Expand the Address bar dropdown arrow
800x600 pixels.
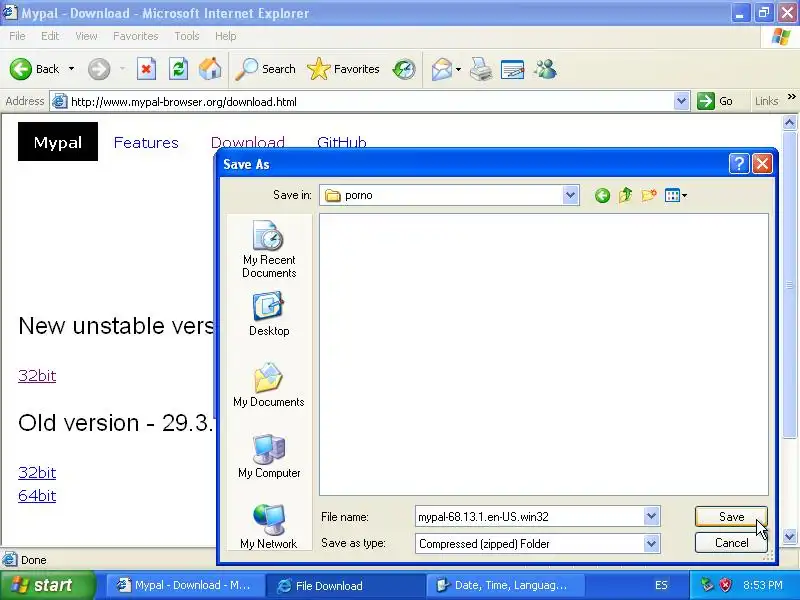click(x=681, y=101)
